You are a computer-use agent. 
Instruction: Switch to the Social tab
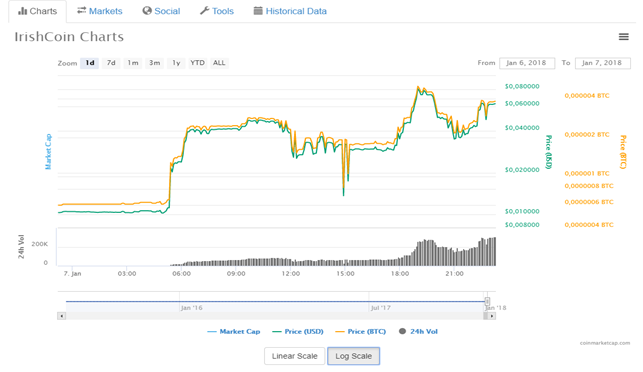tap(161, 11)
